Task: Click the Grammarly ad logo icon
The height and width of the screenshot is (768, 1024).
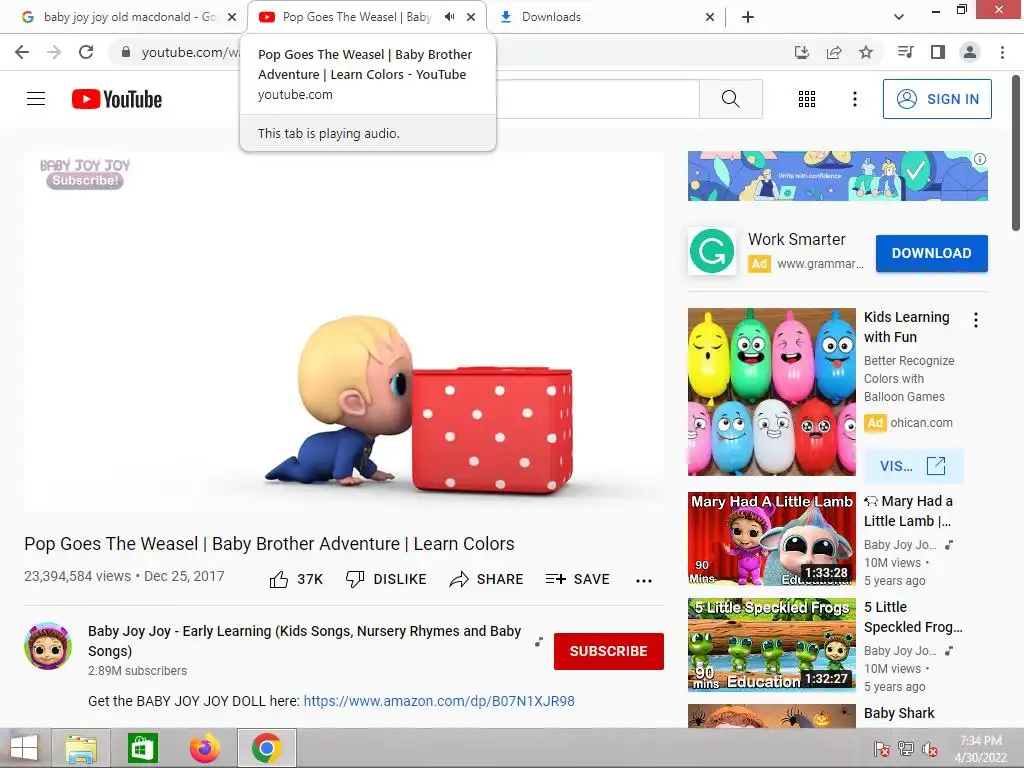Action: click(712, 251)
